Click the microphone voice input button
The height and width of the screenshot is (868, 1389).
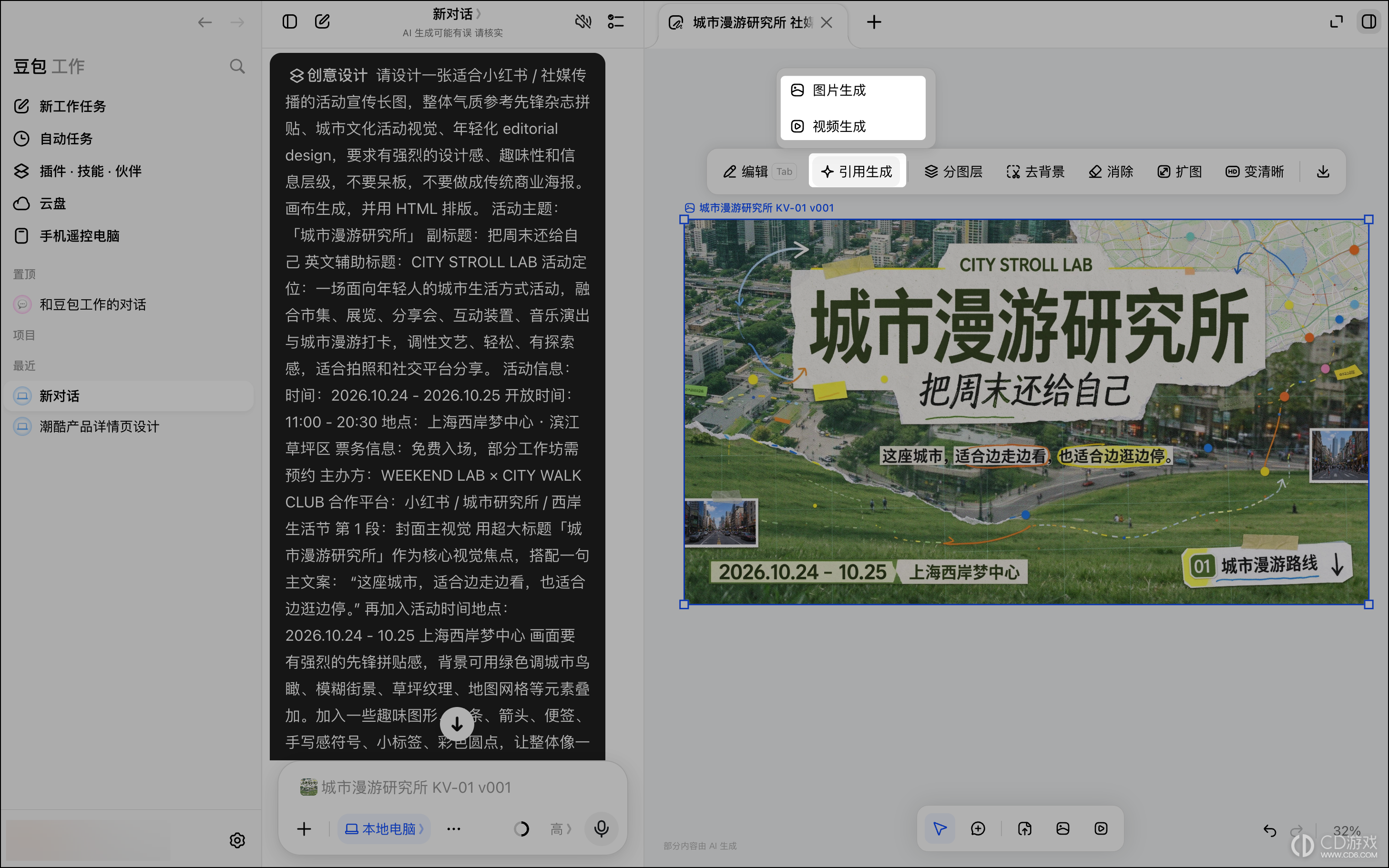[x=601, y=829]
